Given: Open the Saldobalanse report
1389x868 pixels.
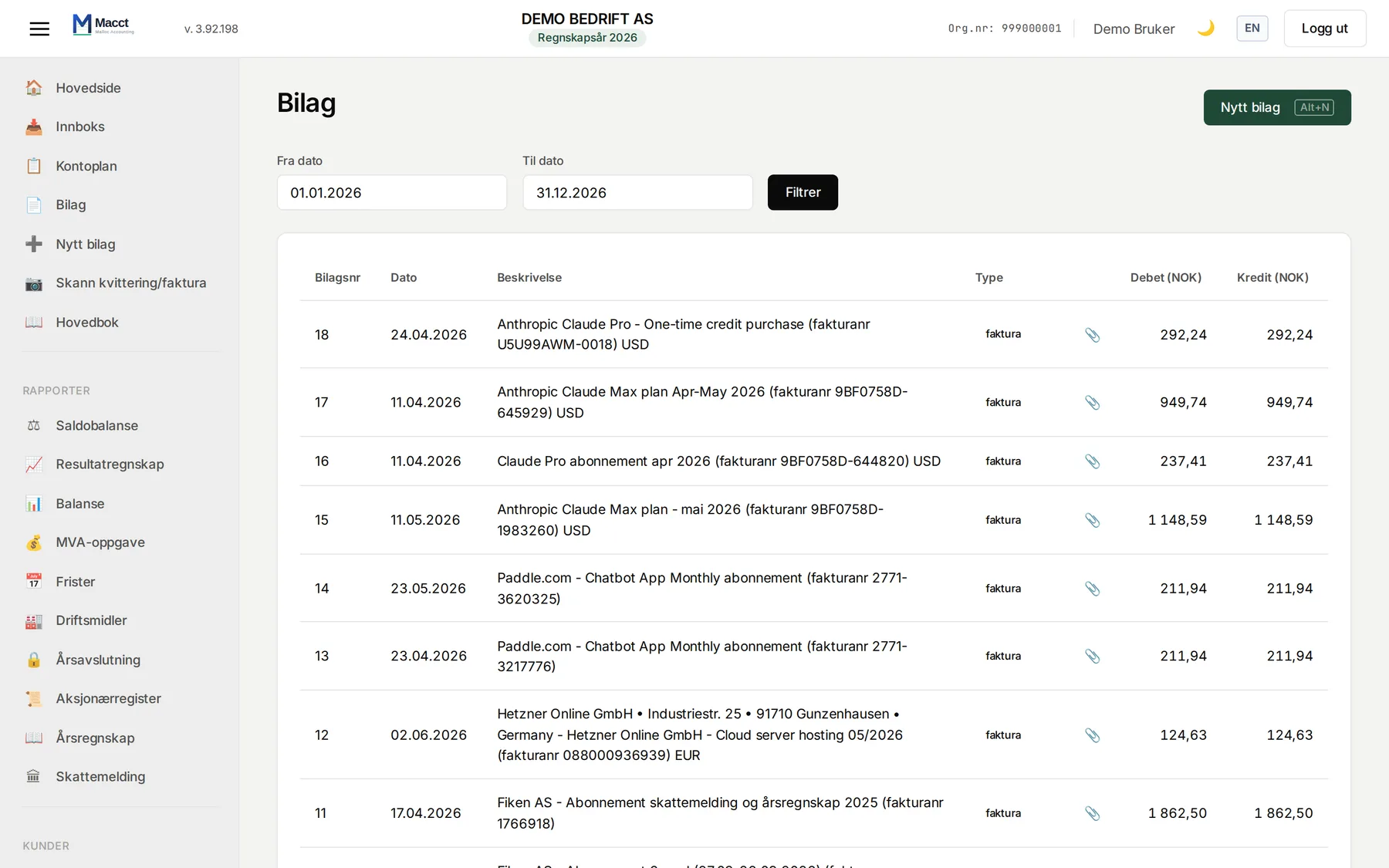Looking at the screenshot, I should pos(96,425).
